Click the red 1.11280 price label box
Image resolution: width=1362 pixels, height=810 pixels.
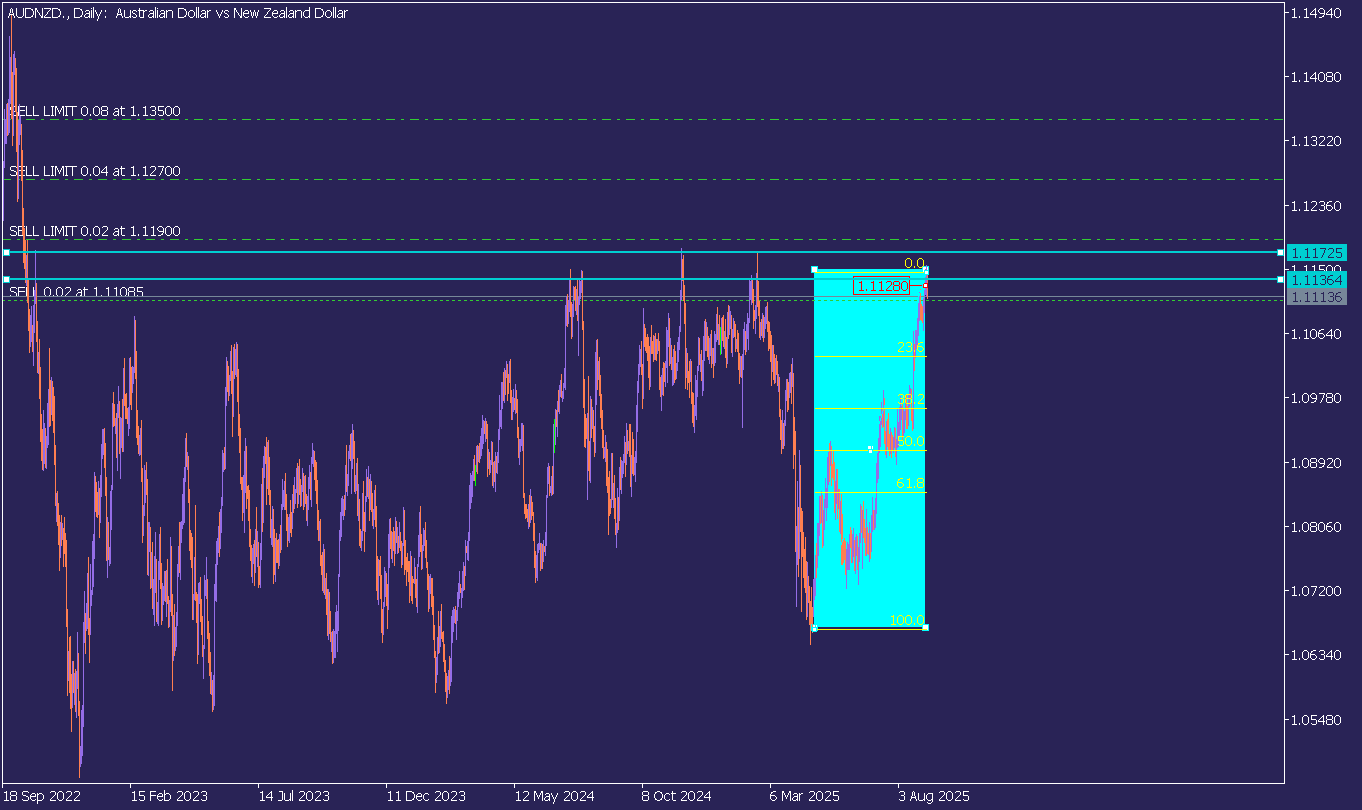point(882,286)
